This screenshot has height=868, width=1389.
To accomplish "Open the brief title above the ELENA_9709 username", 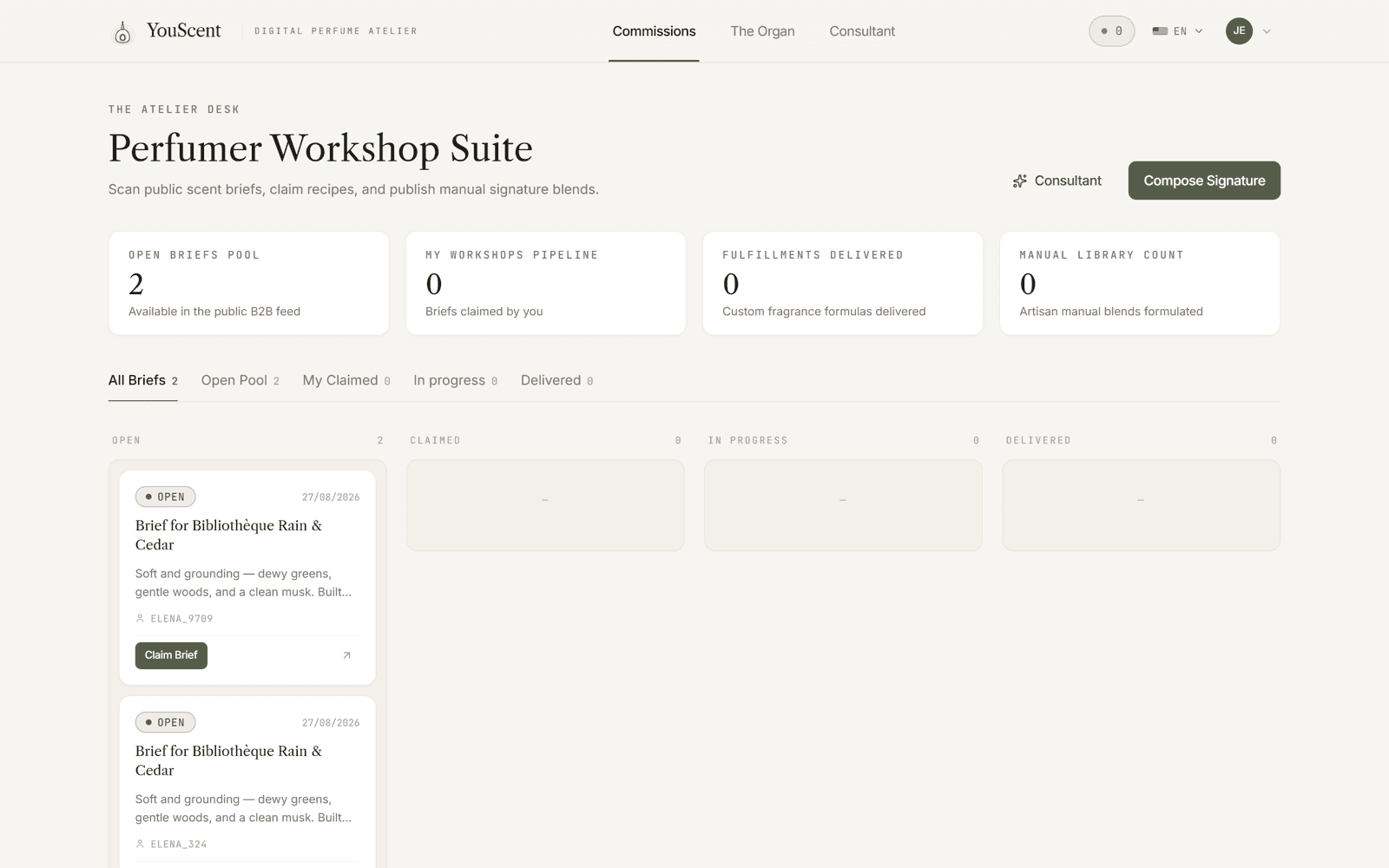I will coord(228,535).
